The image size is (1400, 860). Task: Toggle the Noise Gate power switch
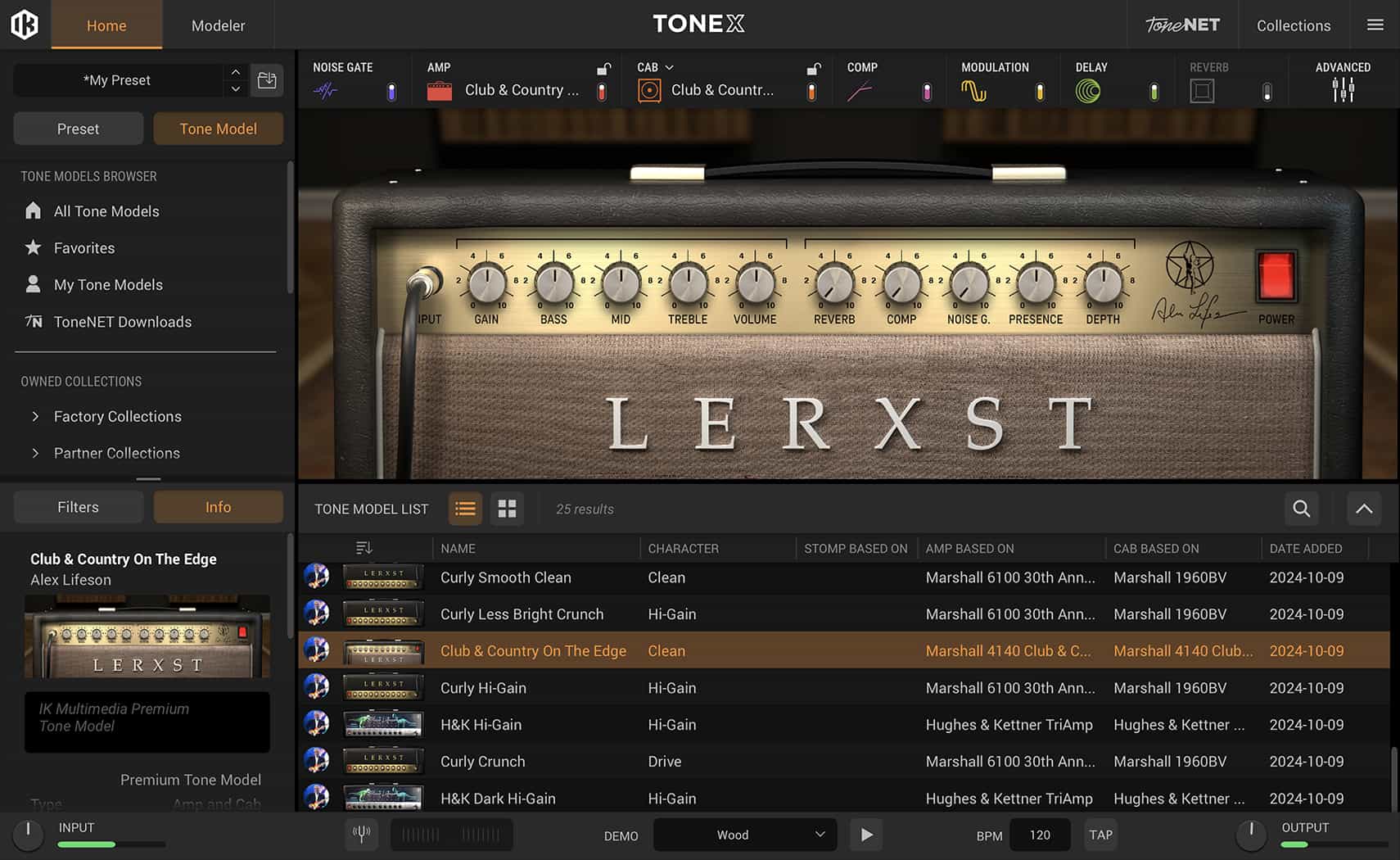[x=391, y=92]
